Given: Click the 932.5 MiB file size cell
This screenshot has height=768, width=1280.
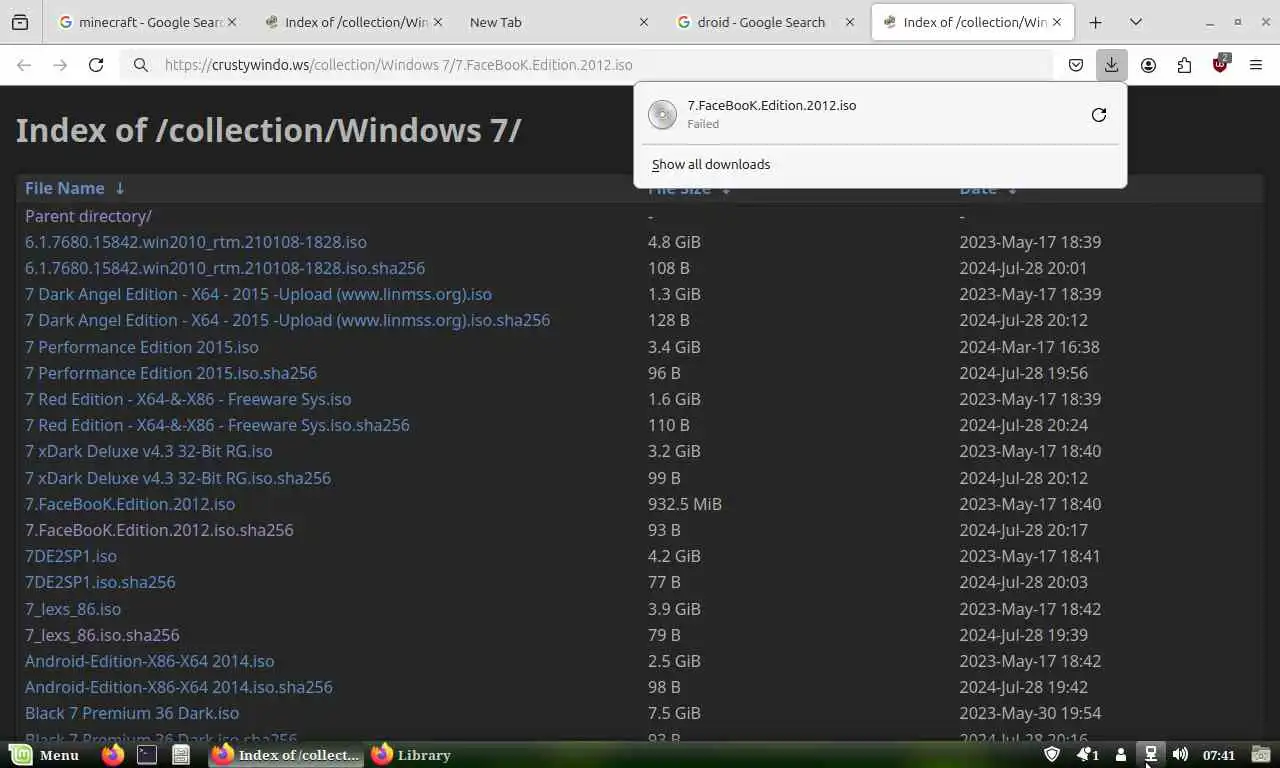Looking at the screenshot, I should [684, 504].
